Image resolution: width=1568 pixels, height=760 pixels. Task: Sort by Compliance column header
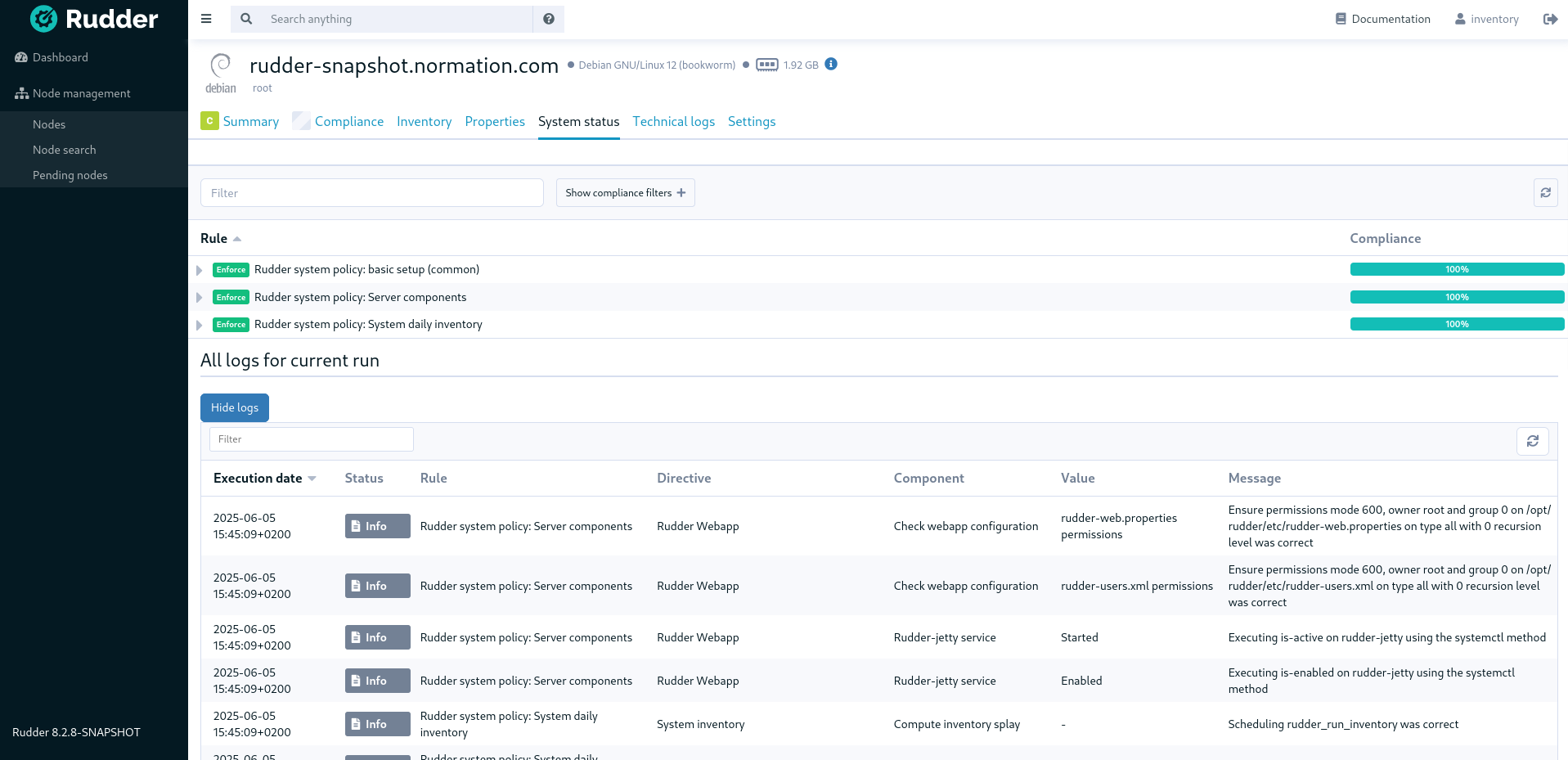[x=1385, y=238]
